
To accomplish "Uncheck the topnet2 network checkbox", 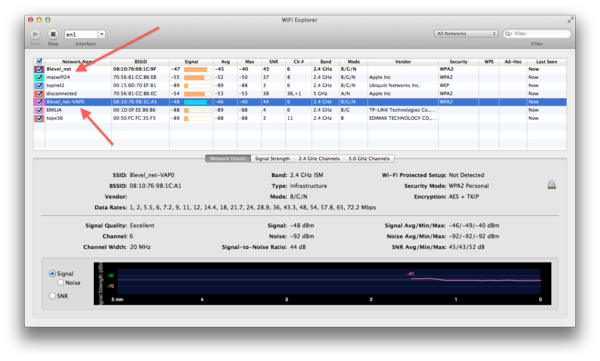I will coord(39,85).
